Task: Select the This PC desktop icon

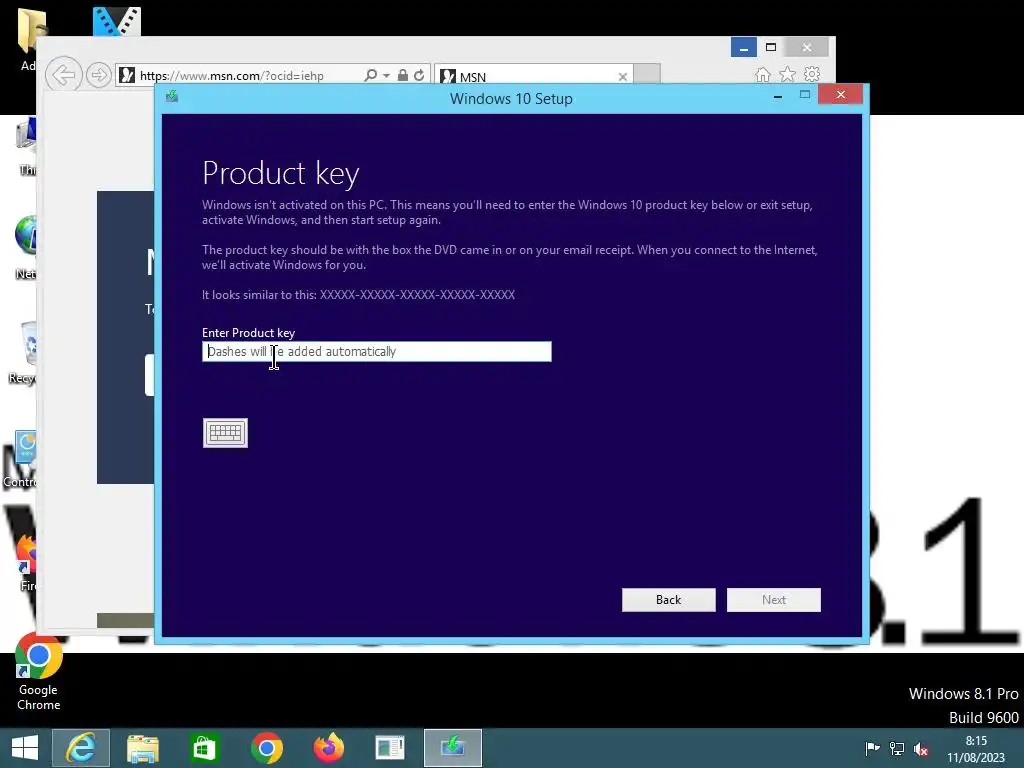Action: point(26,146)
